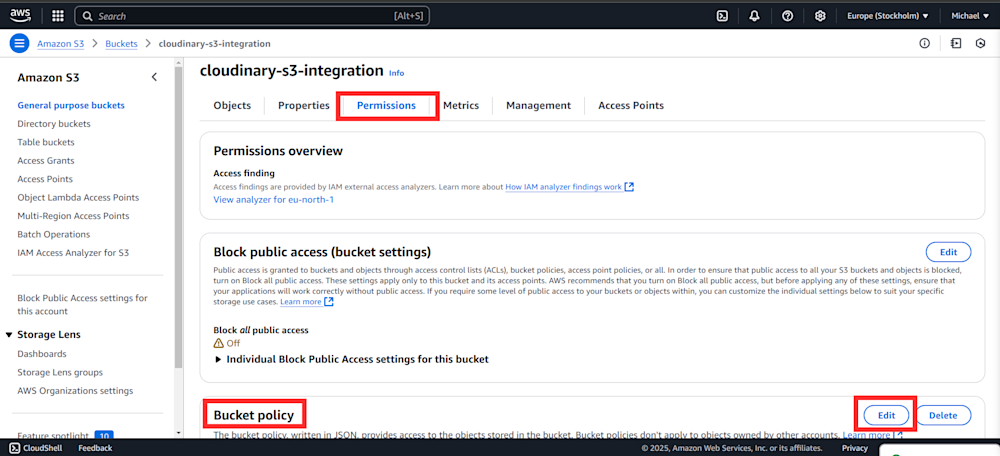Click the warning icon next to Off

219,343
